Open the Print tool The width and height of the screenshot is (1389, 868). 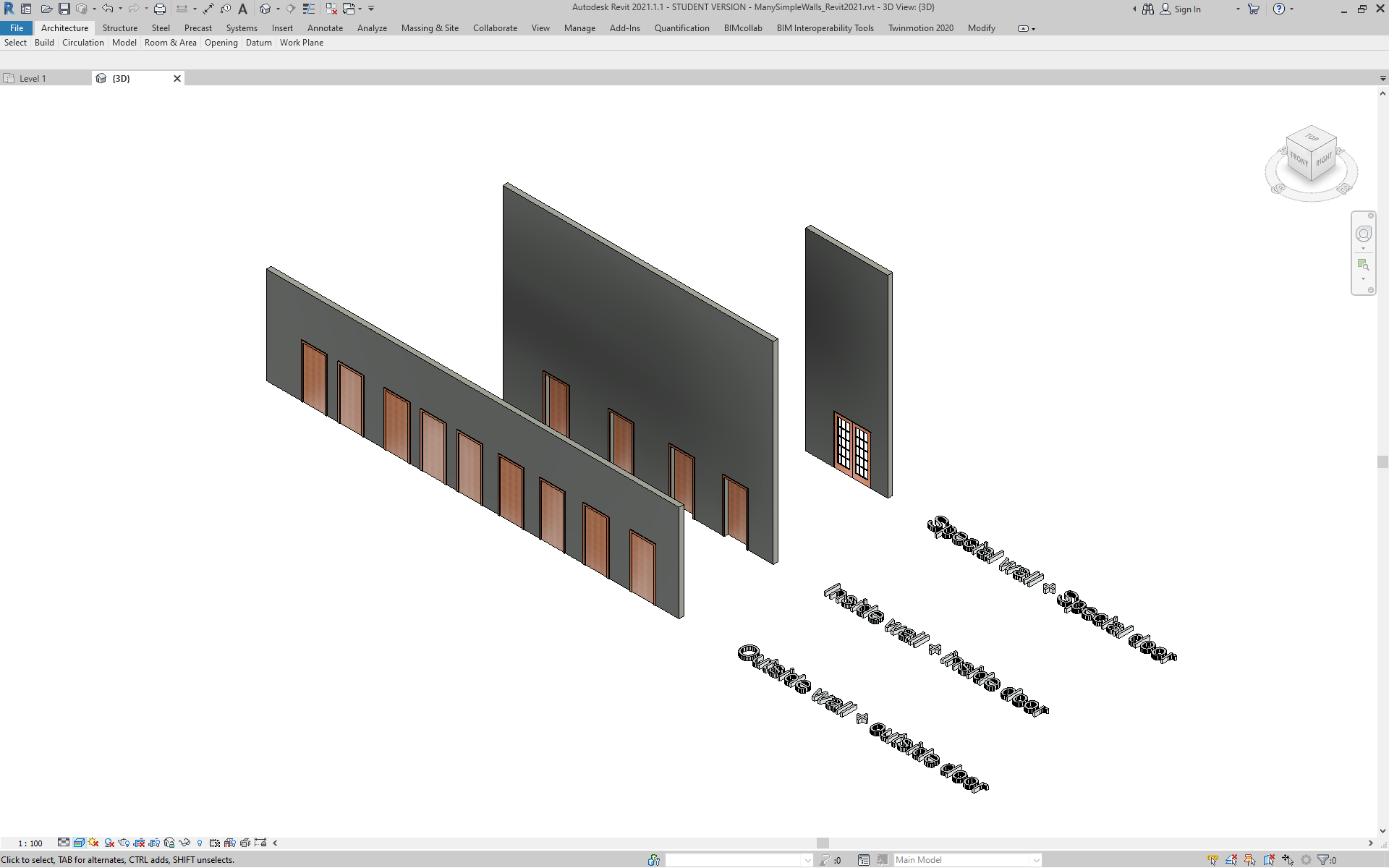159,8
